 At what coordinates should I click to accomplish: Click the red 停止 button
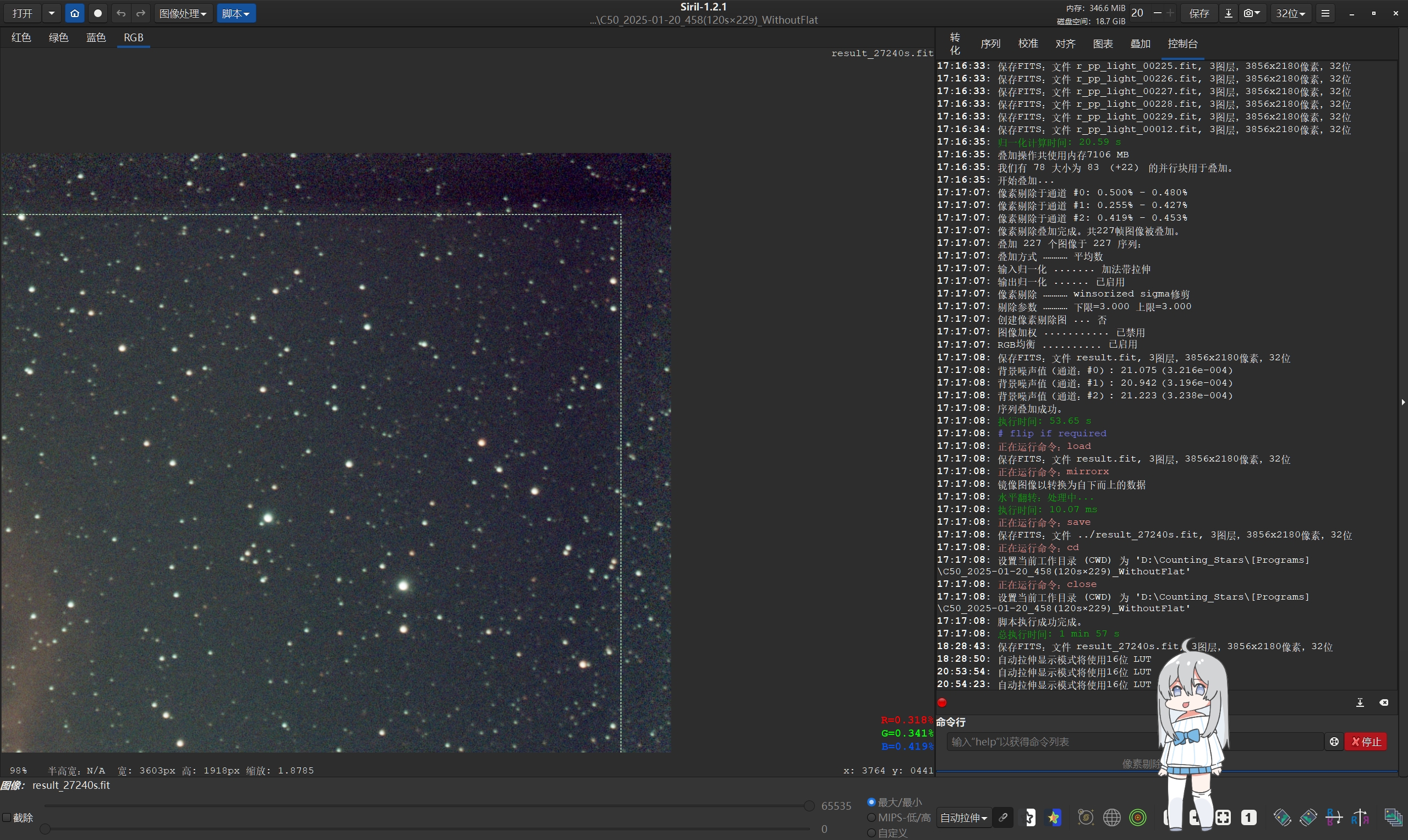pos(1366,742)
